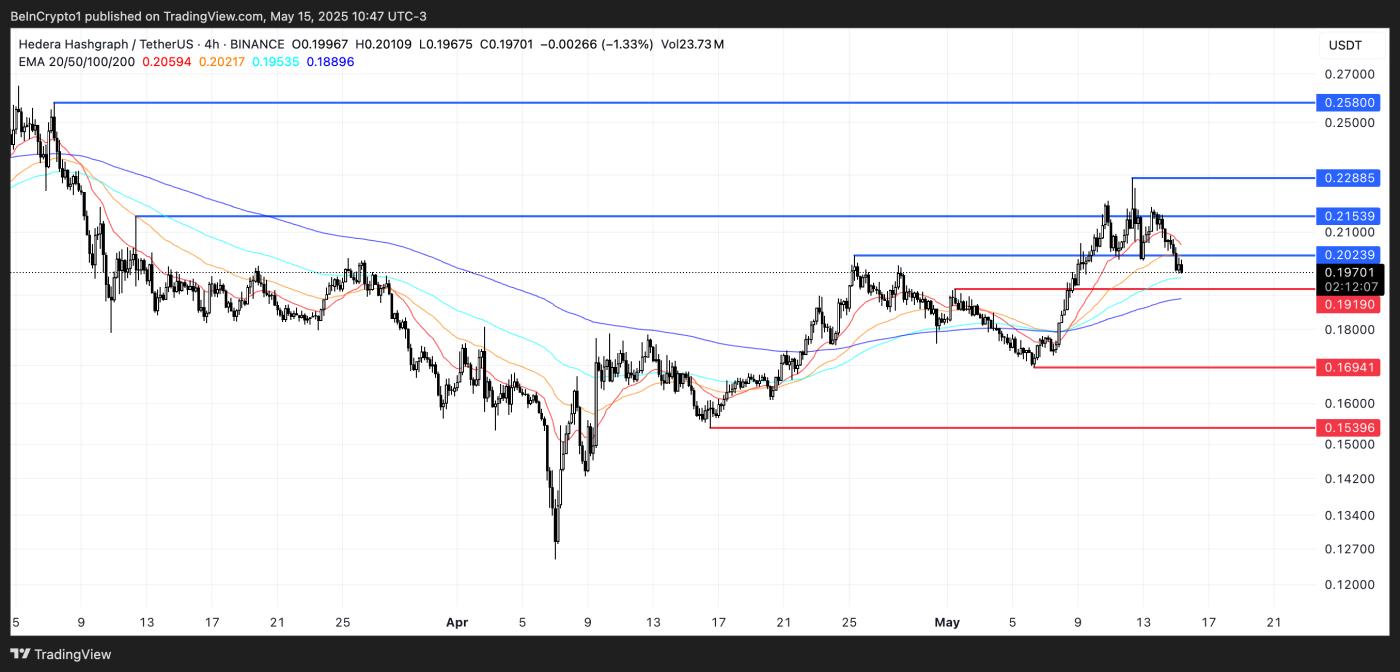
Task: Select the 0.25800 price label
Action: 1350,102
